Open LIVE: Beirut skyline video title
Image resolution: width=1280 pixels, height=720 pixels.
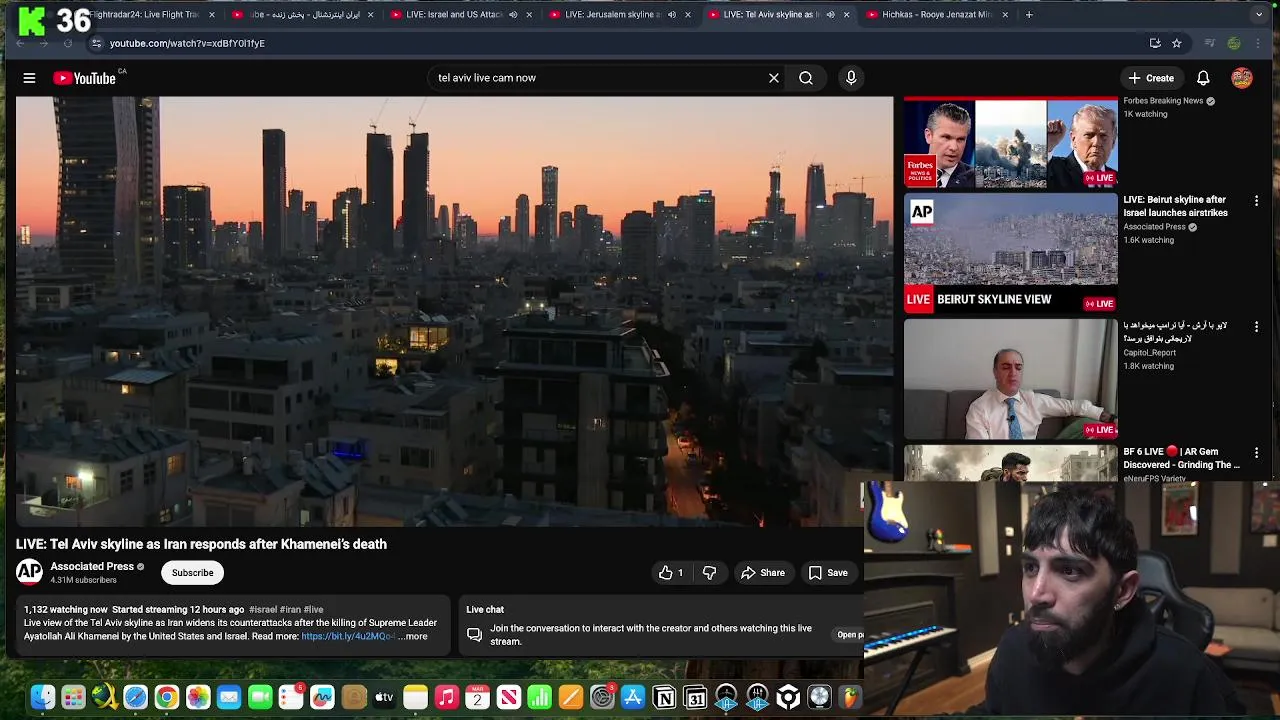pyautogui.click(x=1174, y=206)
